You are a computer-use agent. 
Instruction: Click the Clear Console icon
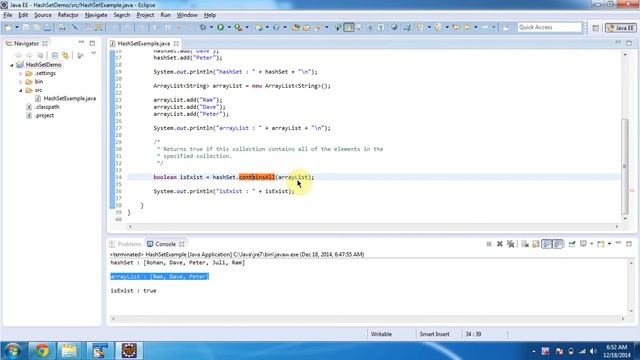pos(525,244)
